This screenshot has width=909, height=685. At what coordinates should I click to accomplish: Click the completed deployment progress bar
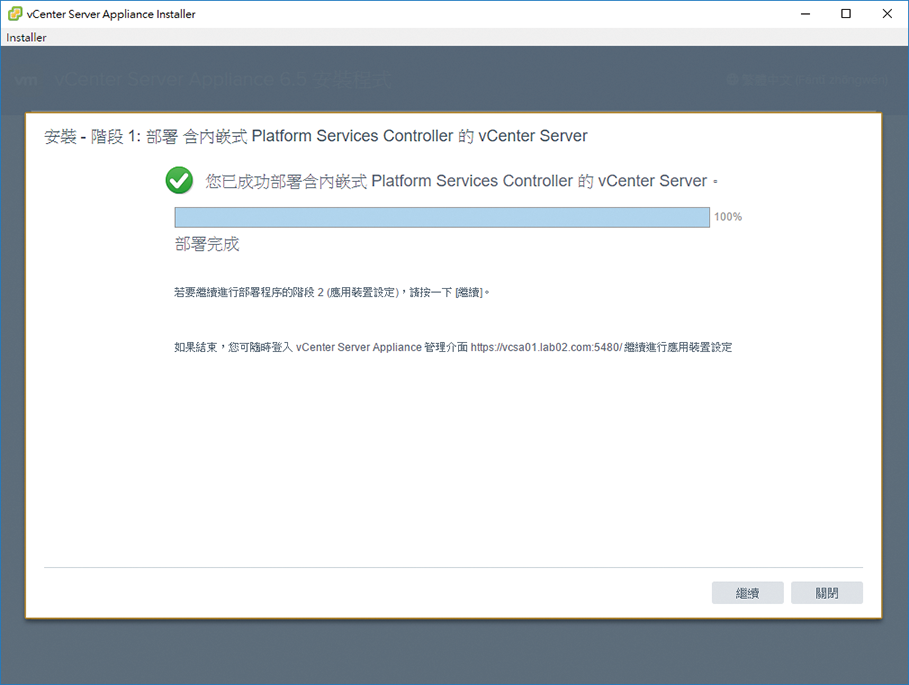click(442, 217)
